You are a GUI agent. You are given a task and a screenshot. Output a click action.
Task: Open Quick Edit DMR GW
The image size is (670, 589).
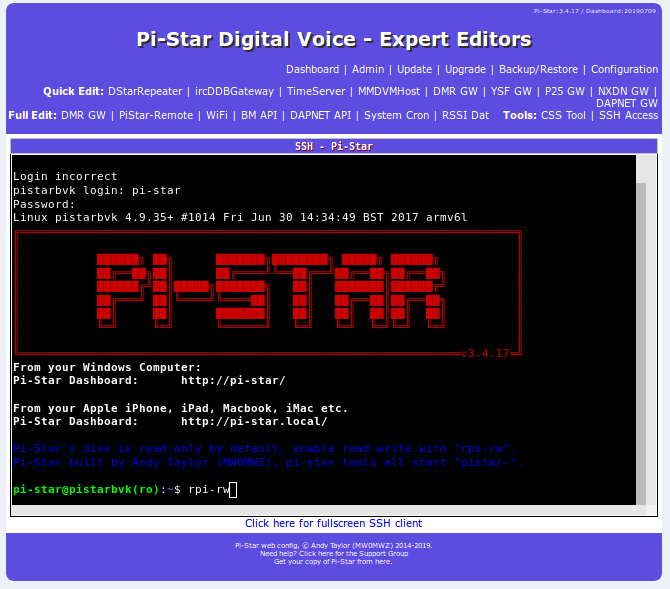[455, 91]
